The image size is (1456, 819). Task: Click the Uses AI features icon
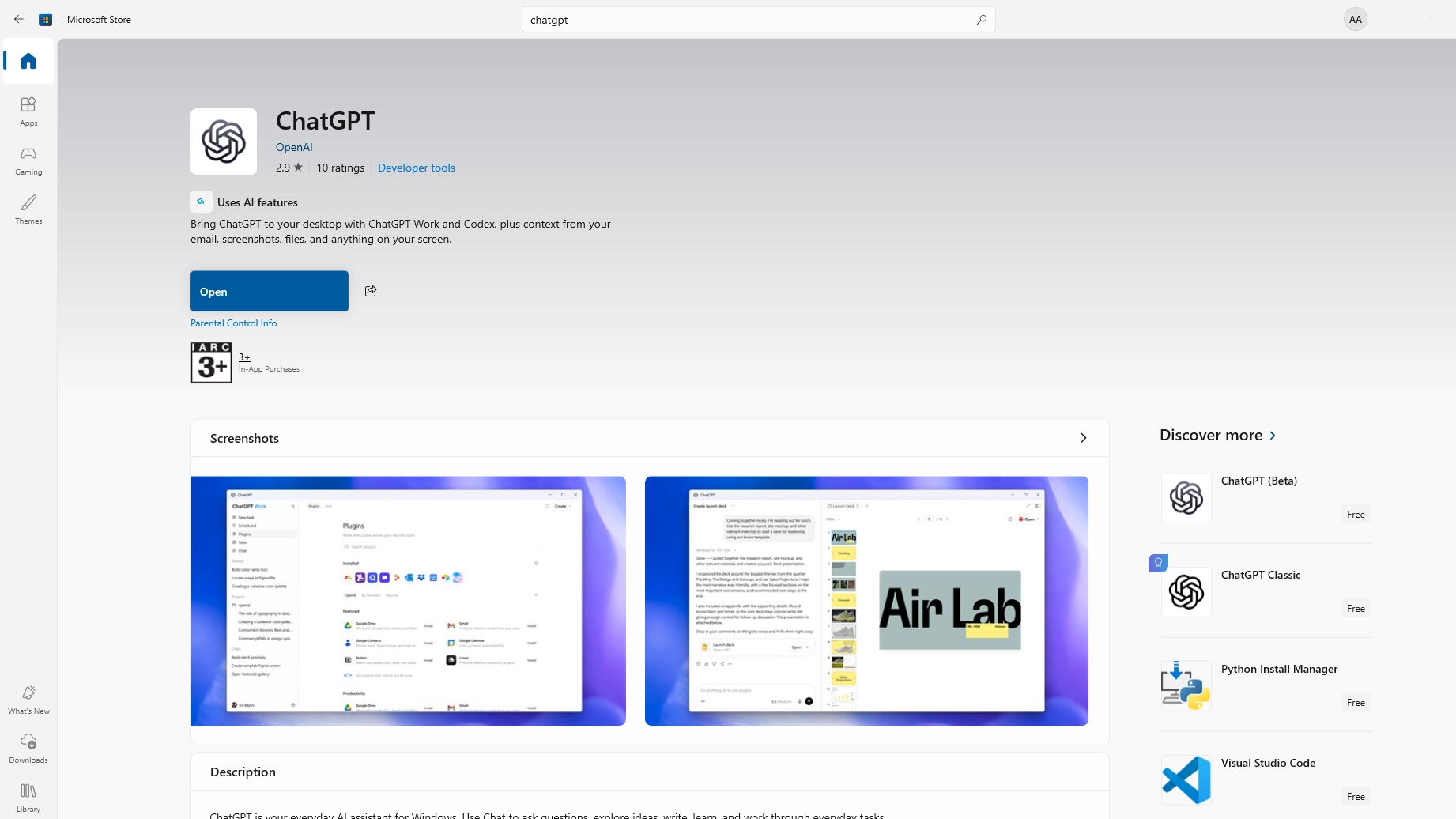201,202
